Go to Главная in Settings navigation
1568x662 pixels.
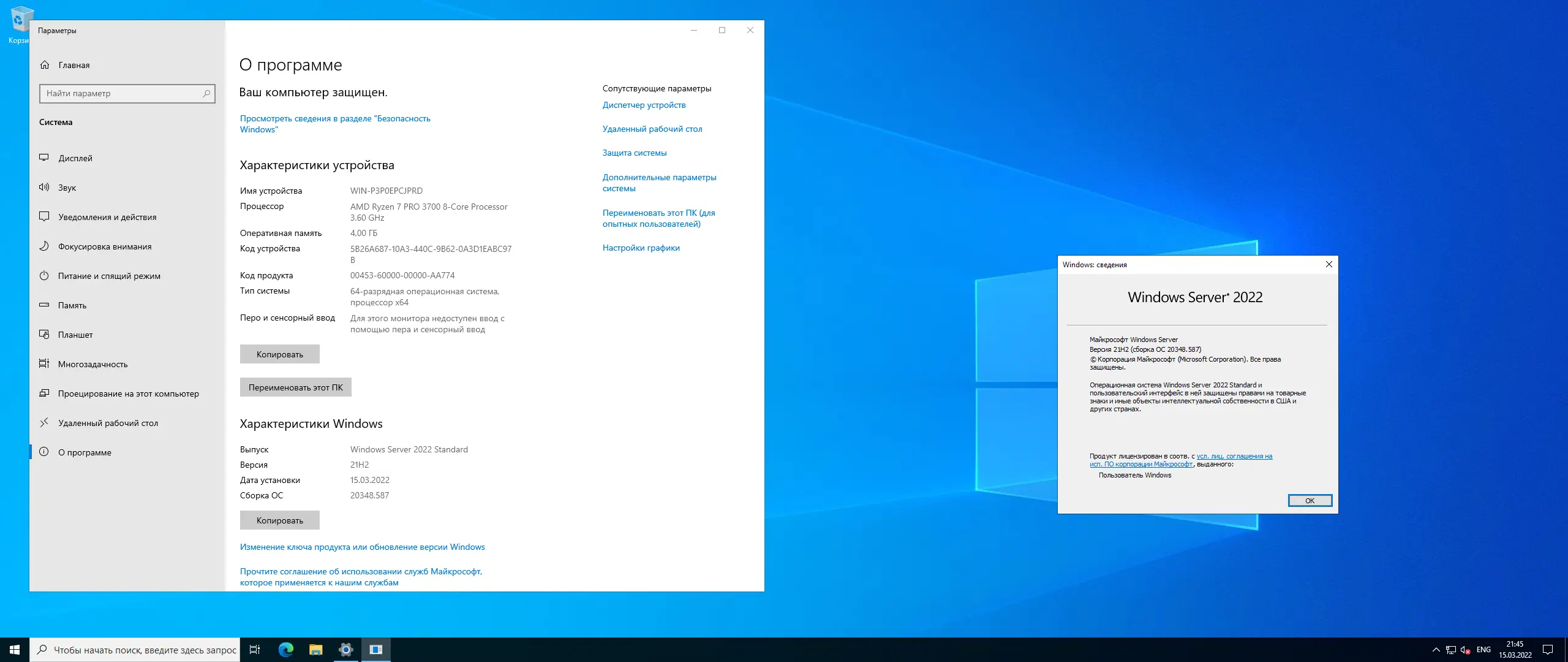(x=73, y=65)
